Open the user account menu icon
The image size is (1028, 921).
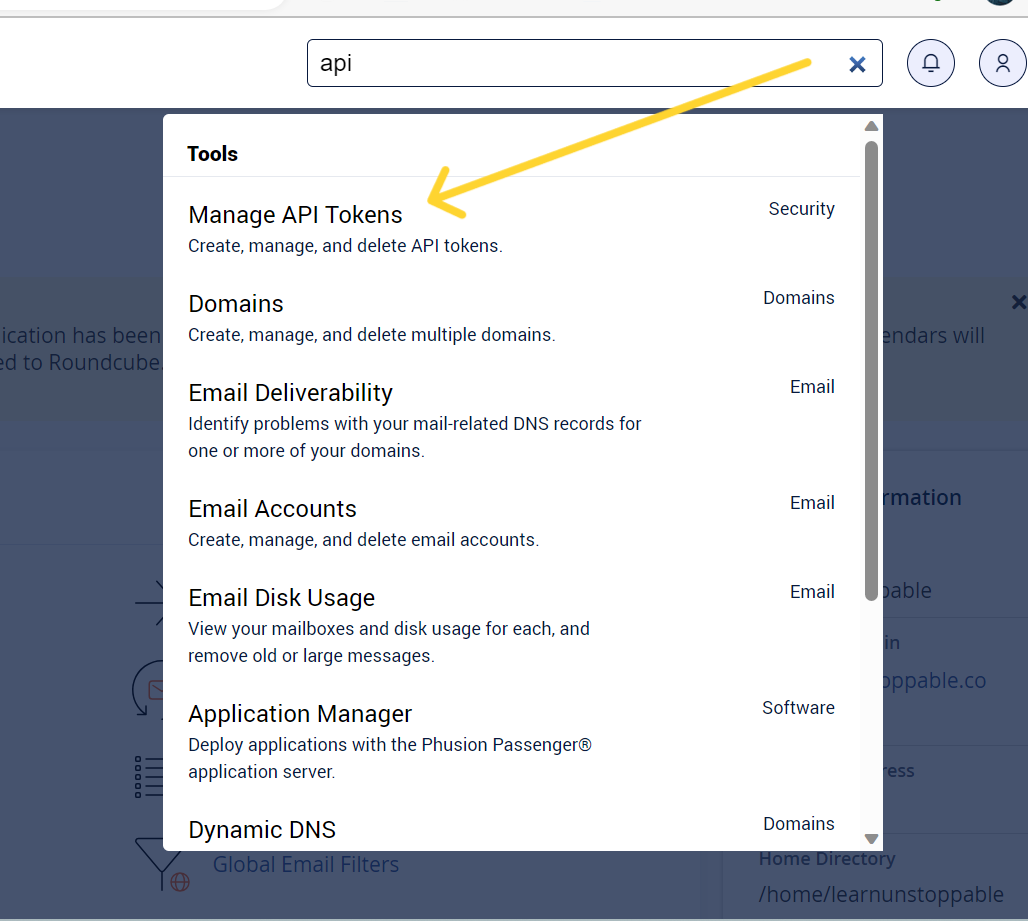point(1002,64)
